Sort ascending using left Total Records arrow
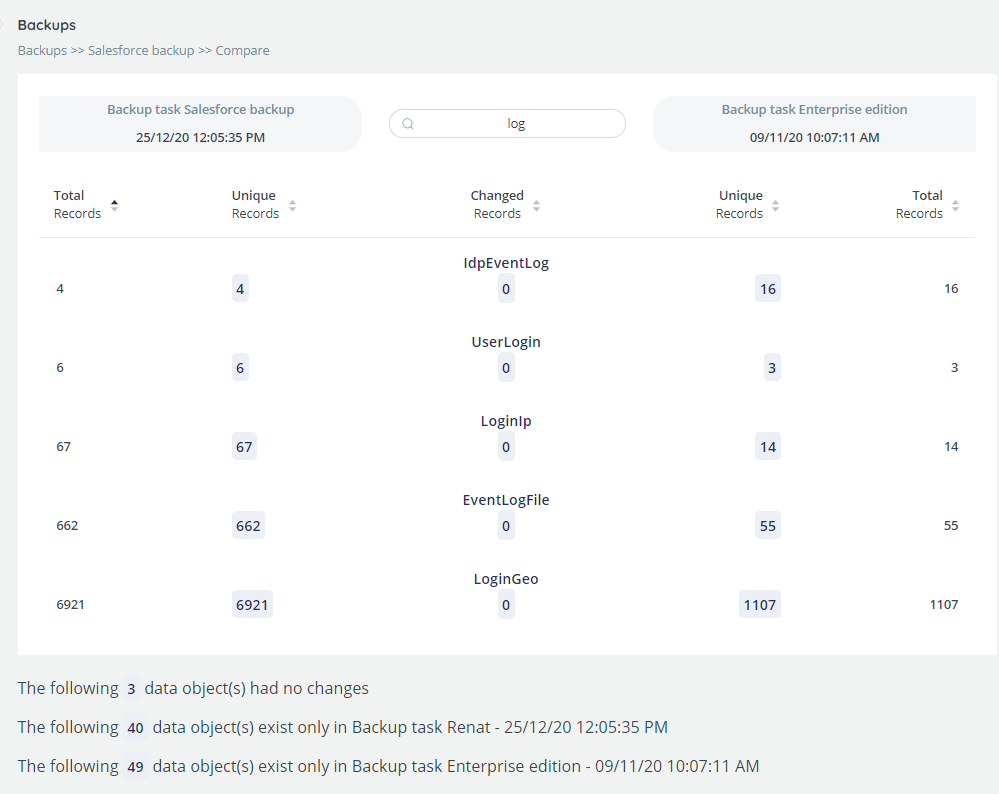Viewport: 999px width, 794px height. pyautogui.click(x=114, y=199)
